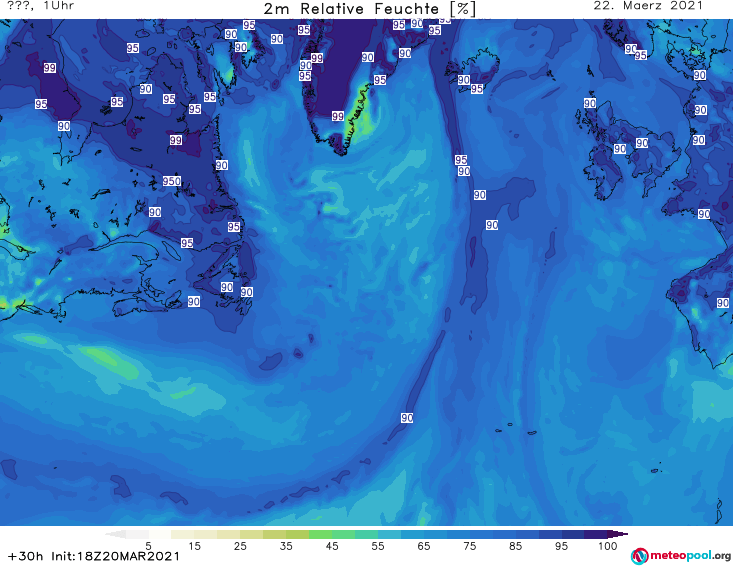Click the date text '22. Maerz 2021'
The image size is (733, 566).
click(648, 6)
